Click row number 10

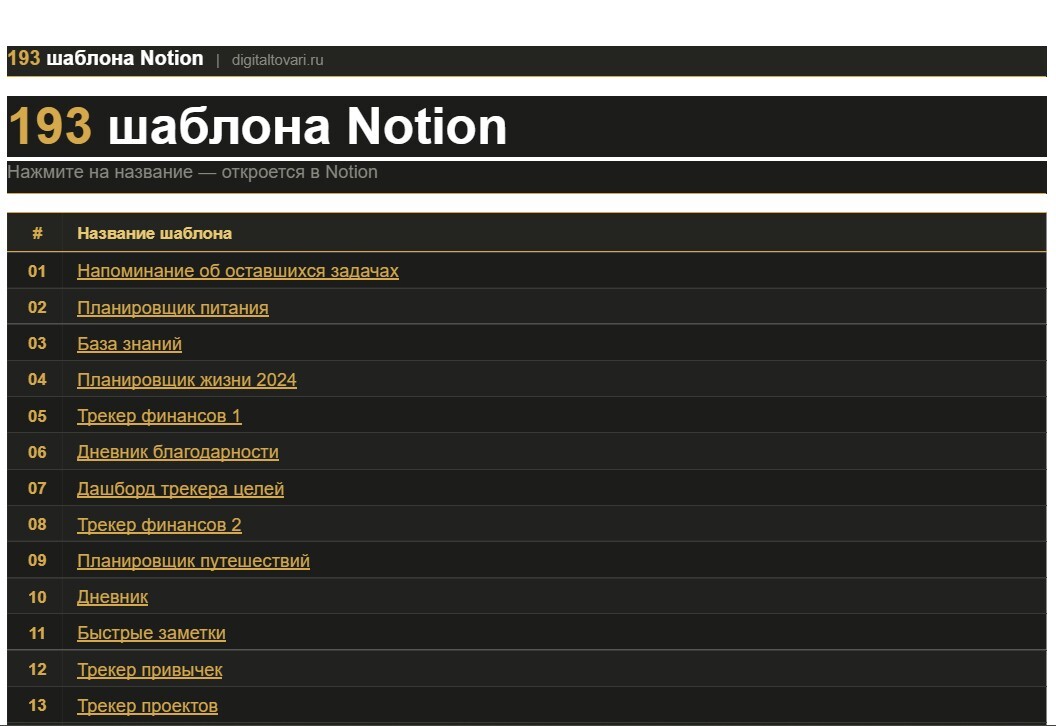point(37,597)
